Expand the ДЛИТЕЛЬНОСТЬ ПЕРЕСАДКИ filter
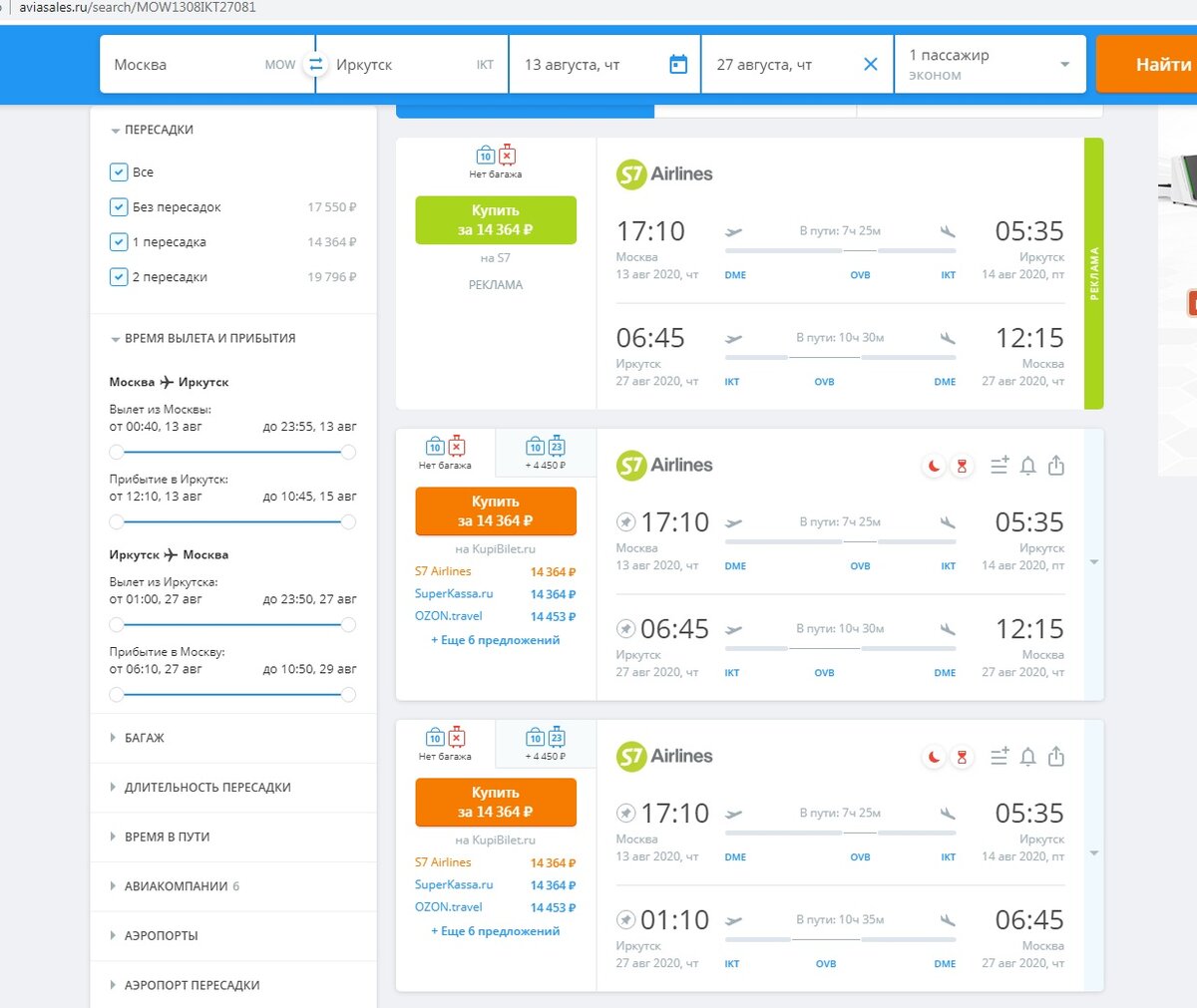The image size is (1197, 1008). [199, 788]
